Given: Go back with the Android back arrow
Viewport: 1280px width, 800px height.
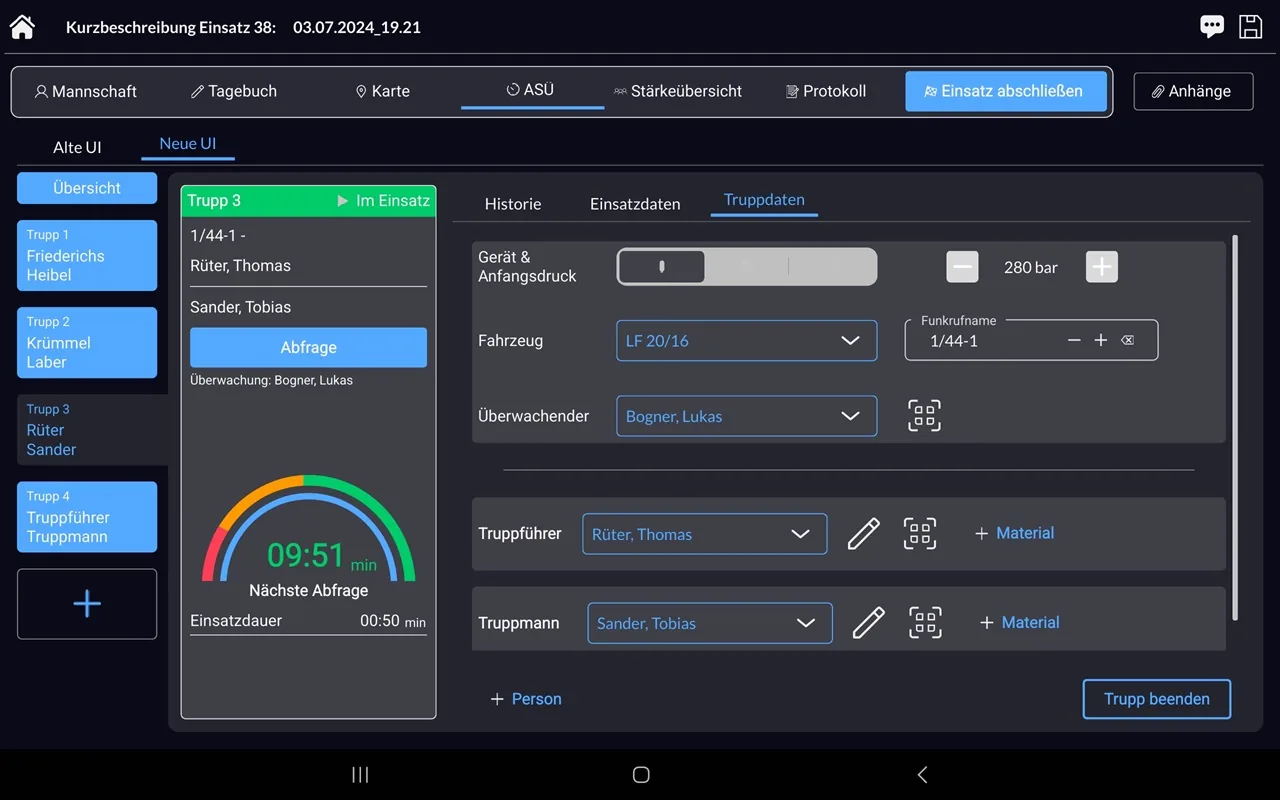Looking at the screenshot, I should coord(922,775).
